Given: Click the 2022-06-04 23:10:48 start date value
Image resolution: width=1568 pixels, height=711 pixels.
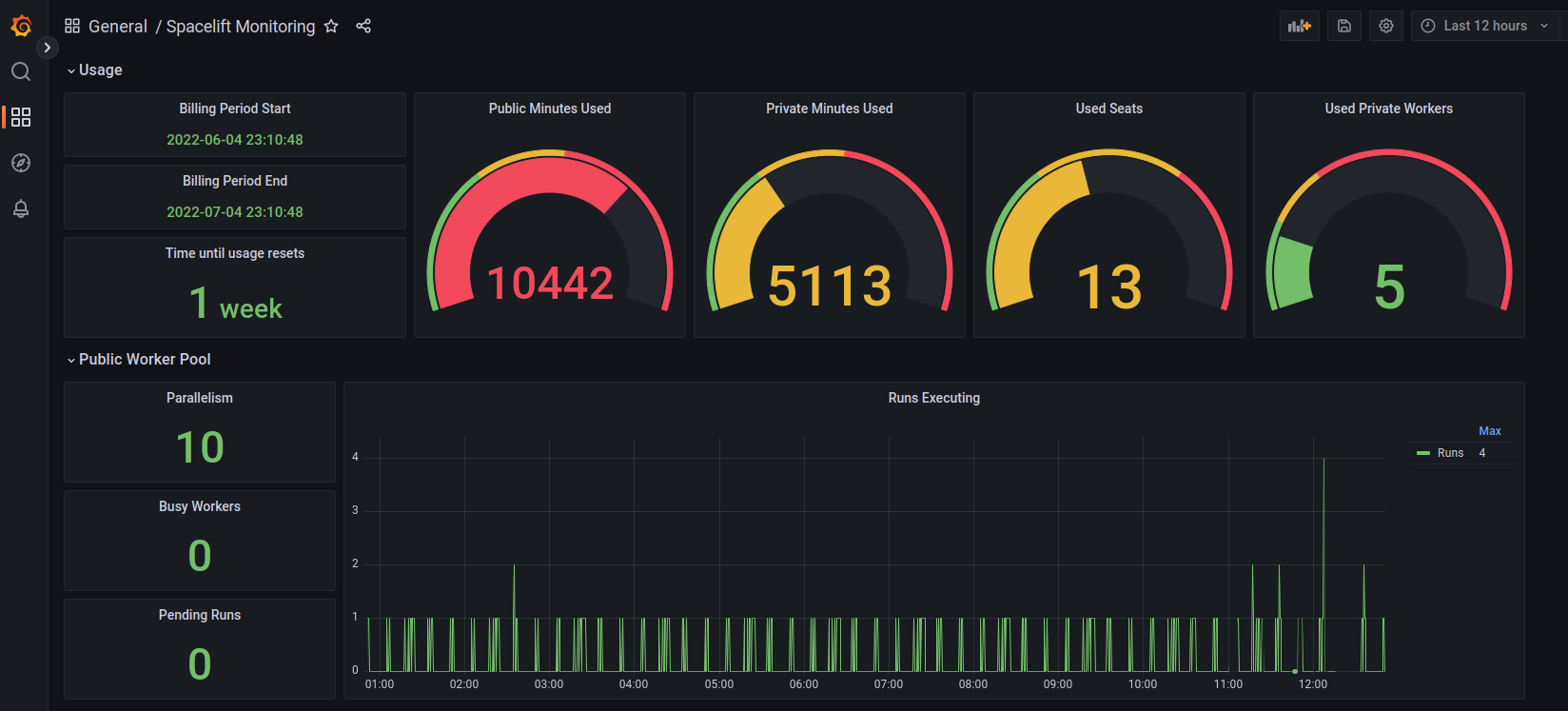Looking at the screenshot, I should [235, 140].
